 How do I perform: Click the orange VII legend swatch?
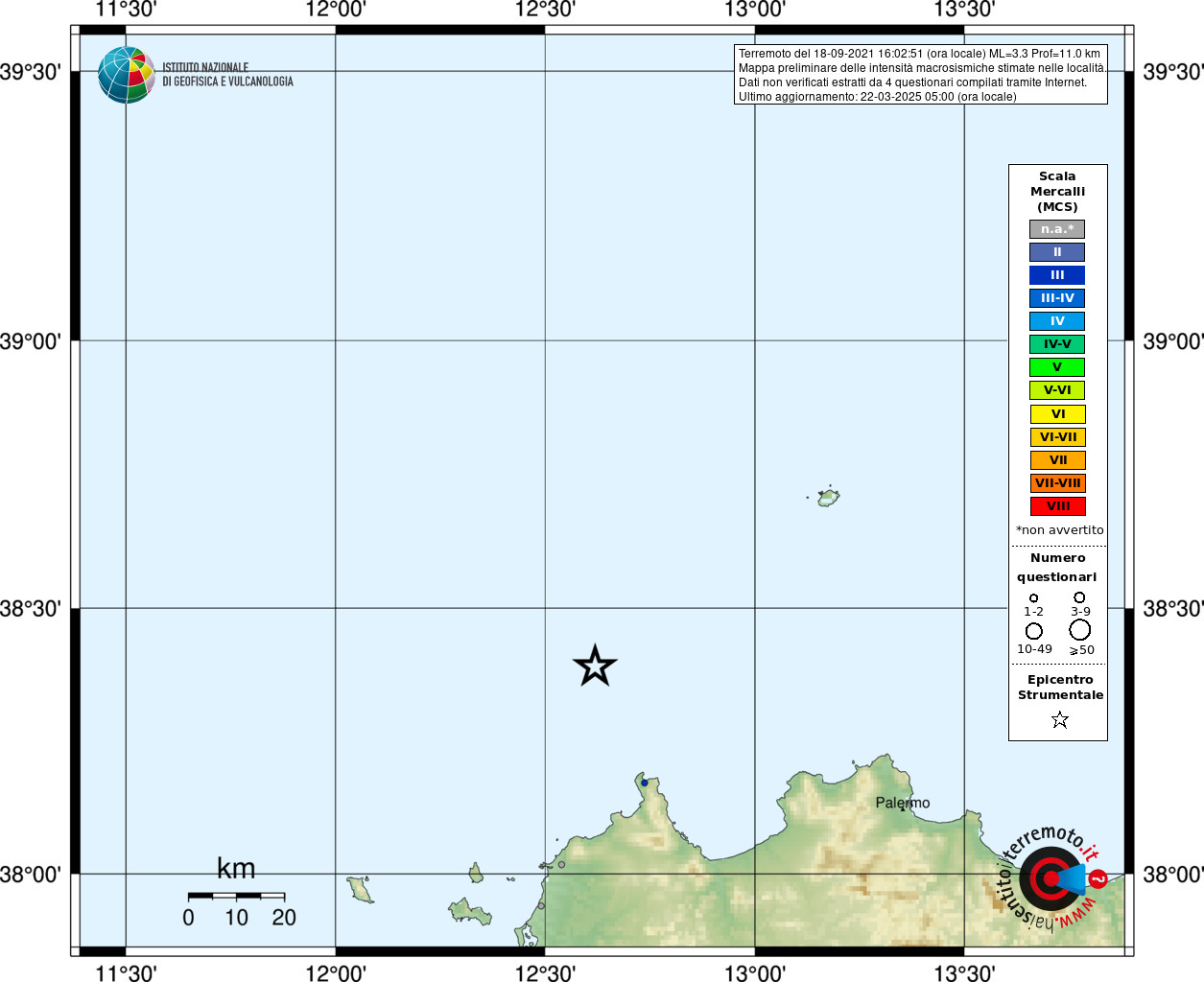pos(1058,460)
